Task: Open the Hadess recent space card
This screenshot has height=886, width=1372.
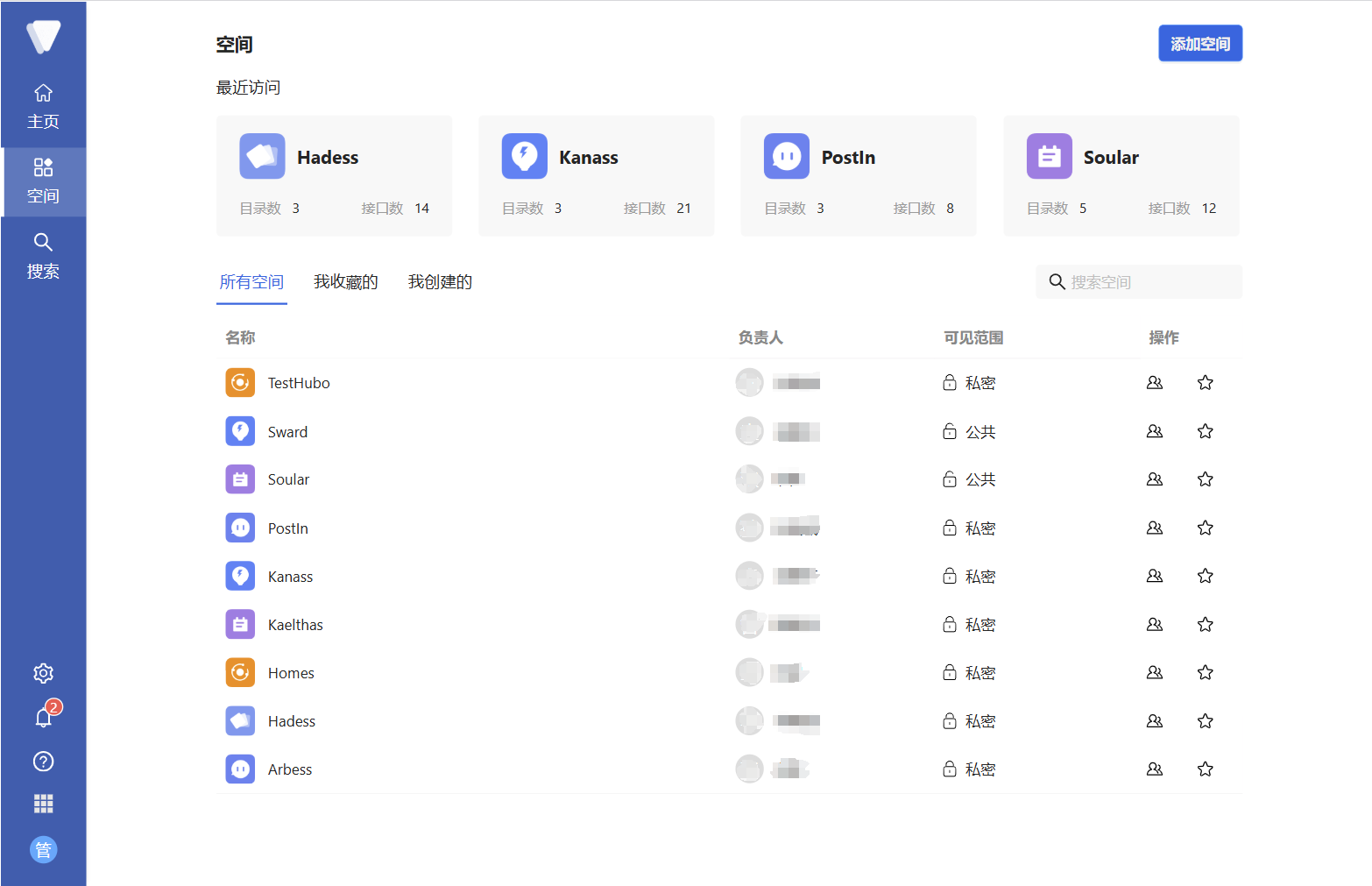Action: pyautogui.click(x=334, y=176)
